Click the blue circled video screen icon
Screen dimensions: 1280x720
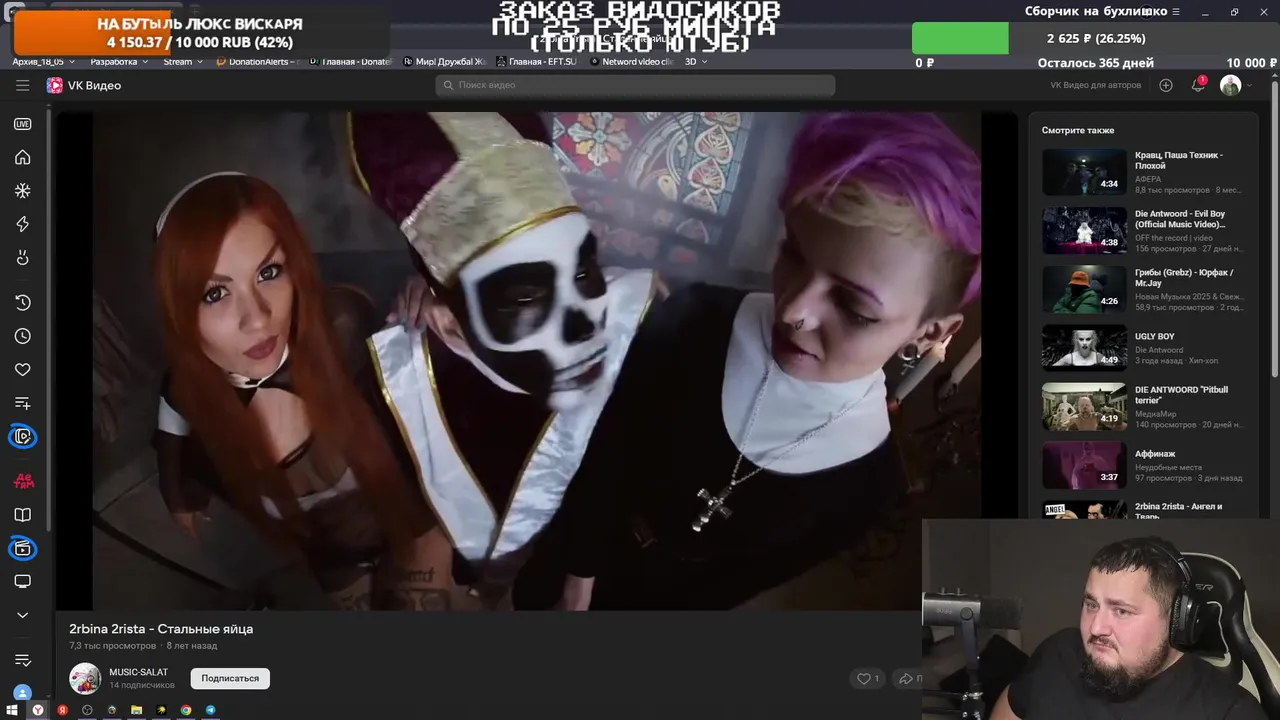click(x=22, y=549)
